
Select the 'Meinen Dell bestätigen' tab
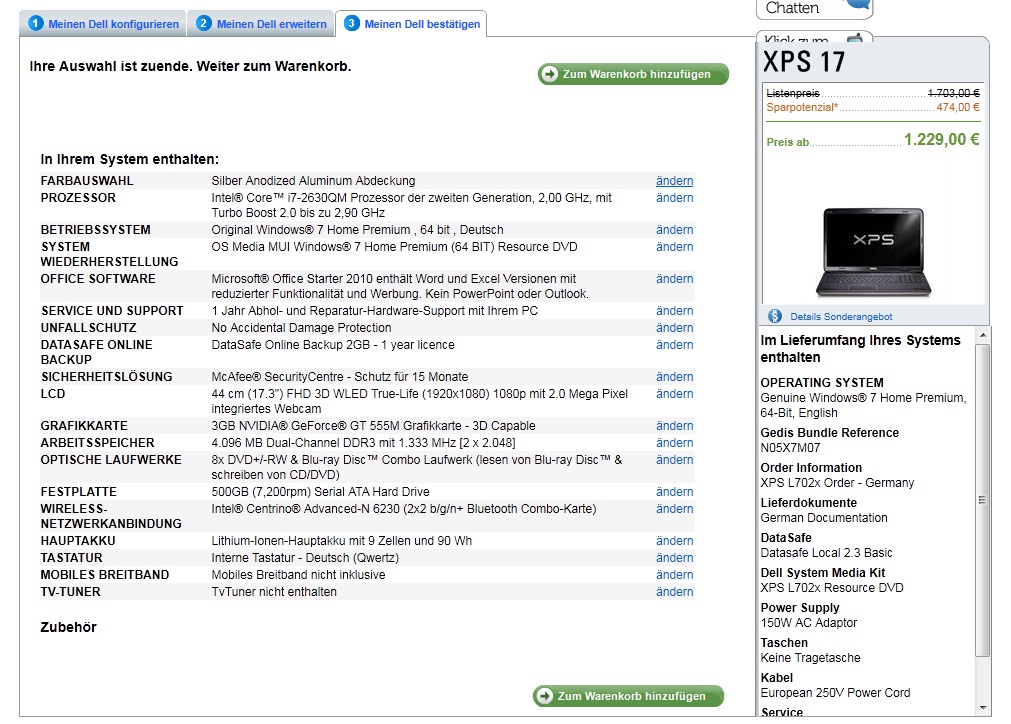coord(412,24)
